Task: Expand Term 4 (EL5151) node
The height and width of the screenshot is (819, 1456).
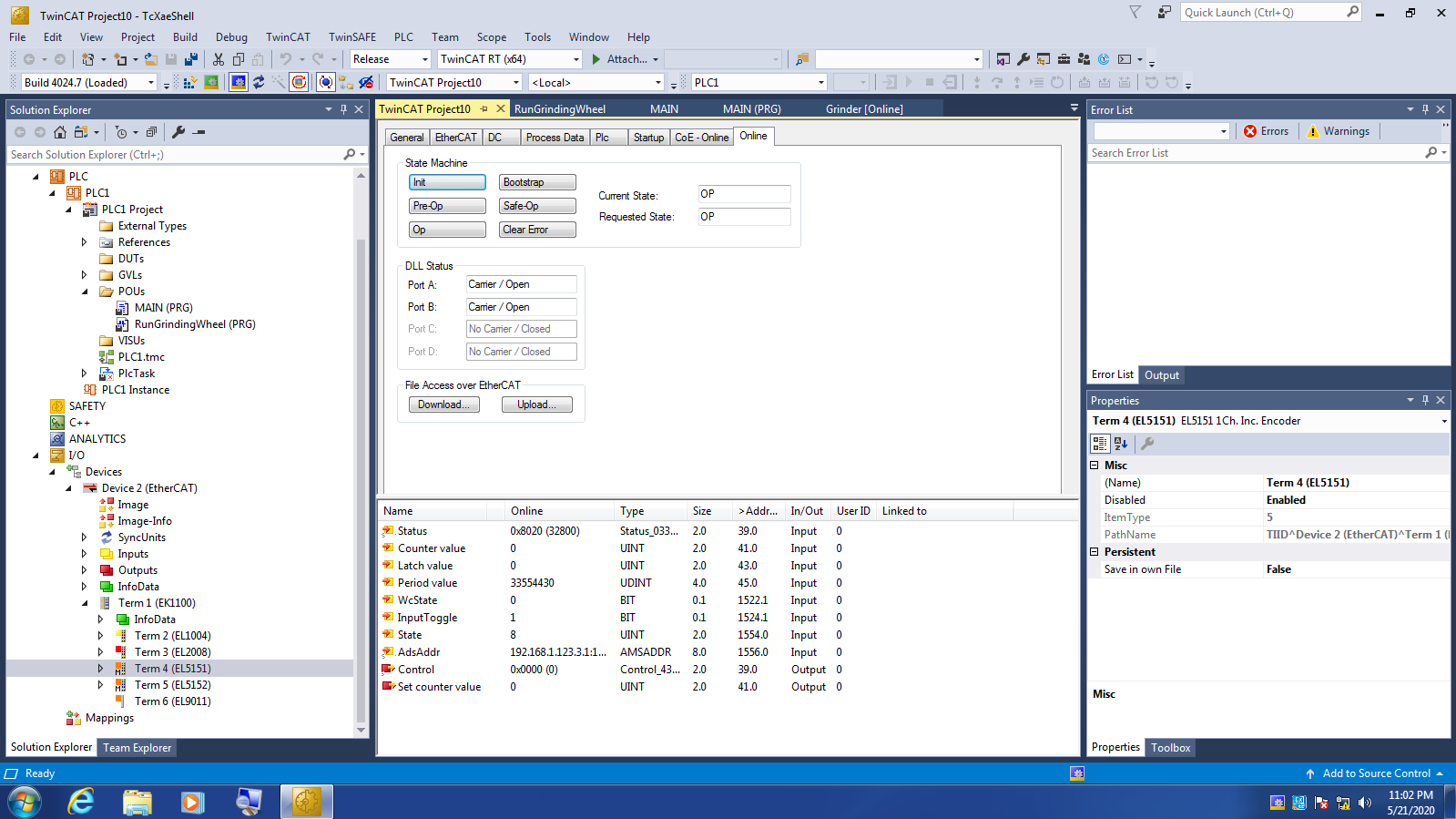Action: (101, 669)
